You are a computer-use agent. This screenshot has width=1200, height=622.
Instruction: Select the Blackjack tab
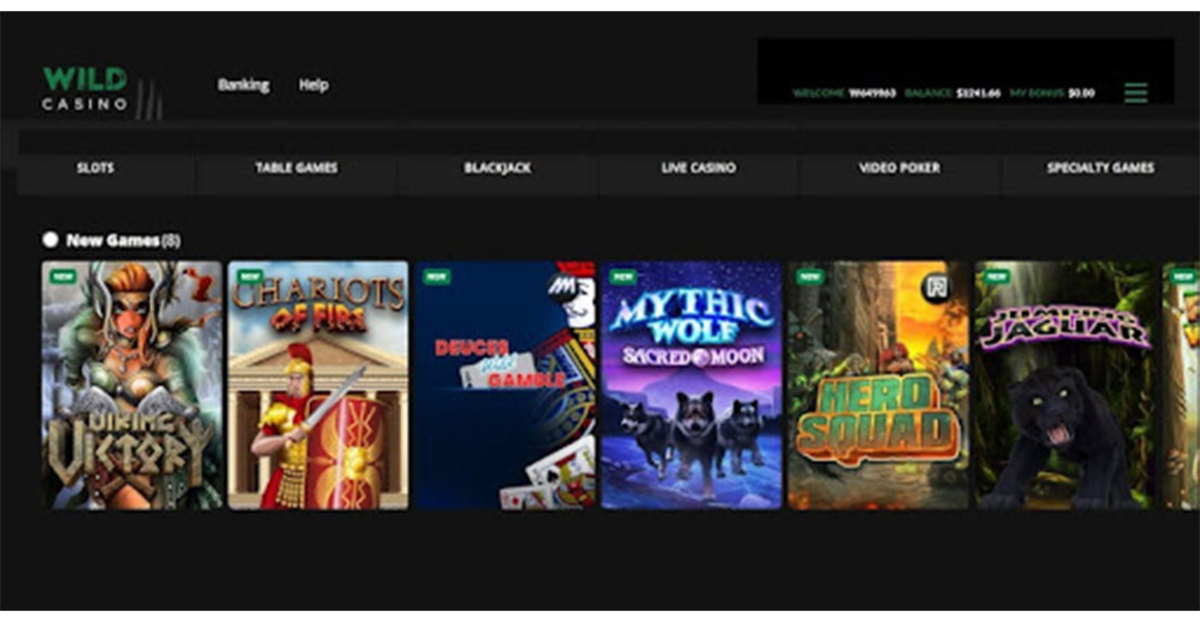(x=497, y=168)
